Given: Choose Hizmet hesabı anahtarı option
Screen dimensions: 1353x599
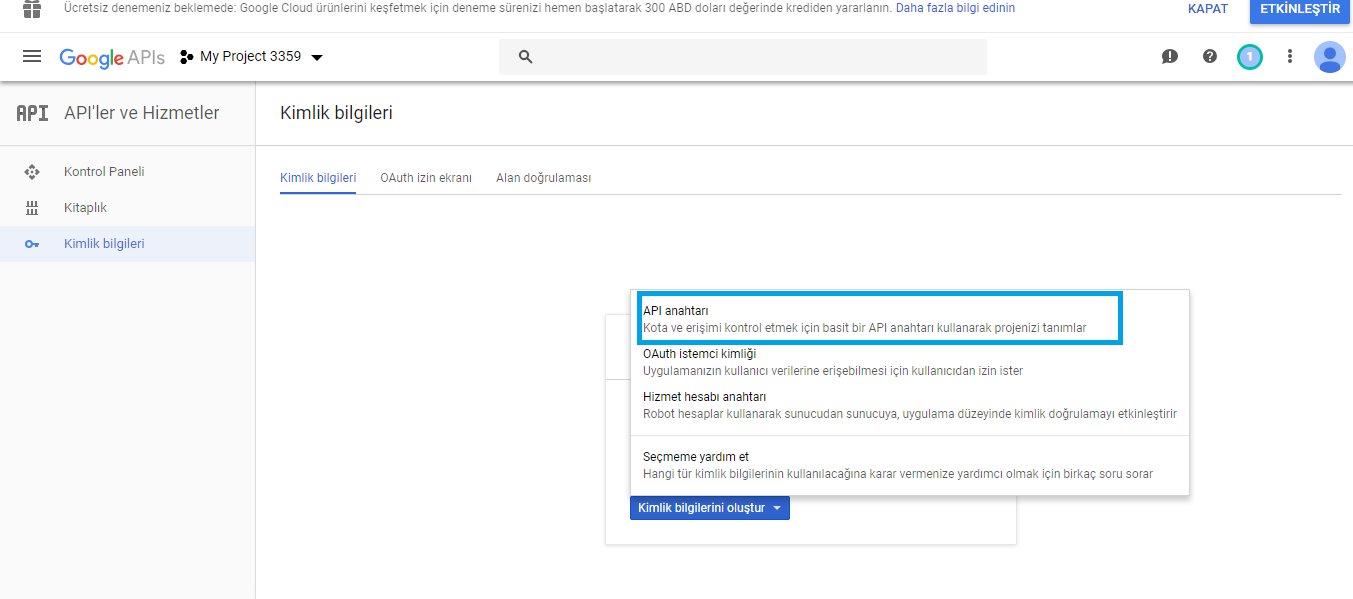Looking at the screenshot, I should click(x=909, y=405).
